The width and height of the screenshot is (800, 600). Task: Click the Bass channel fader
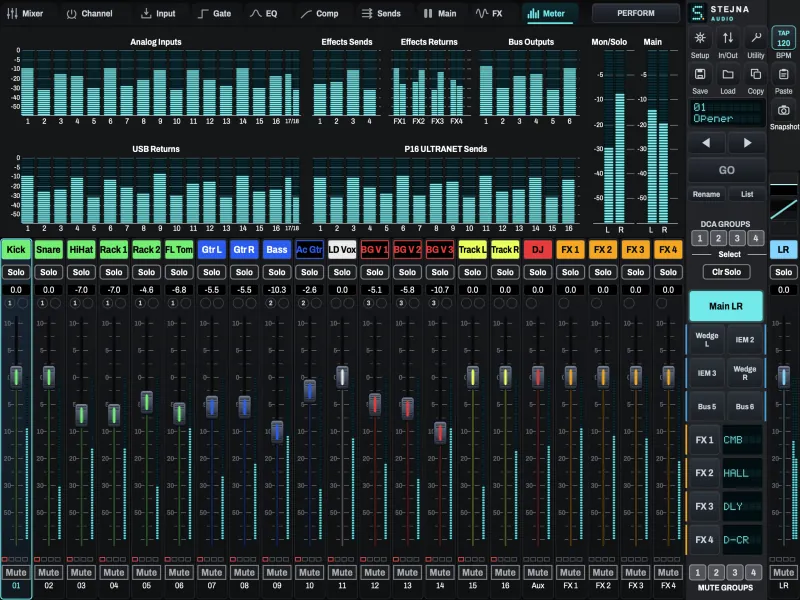pyautogui.click(x=277, y=432)
